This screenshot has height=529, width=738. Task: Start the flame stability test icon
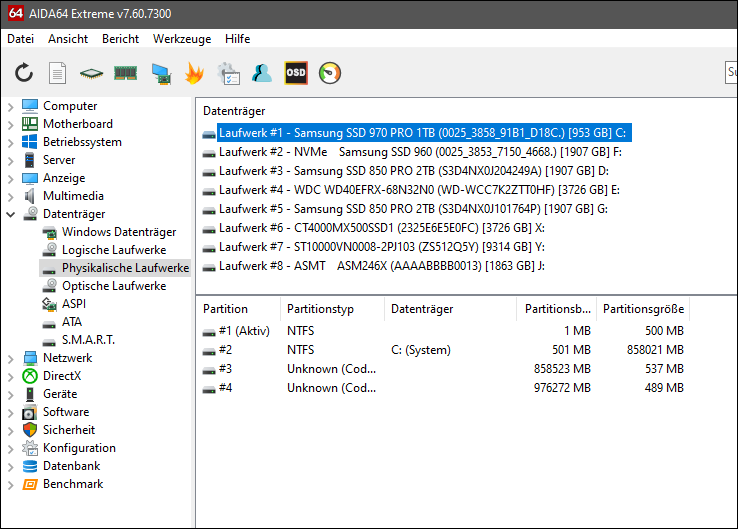(x=194, y=73)
